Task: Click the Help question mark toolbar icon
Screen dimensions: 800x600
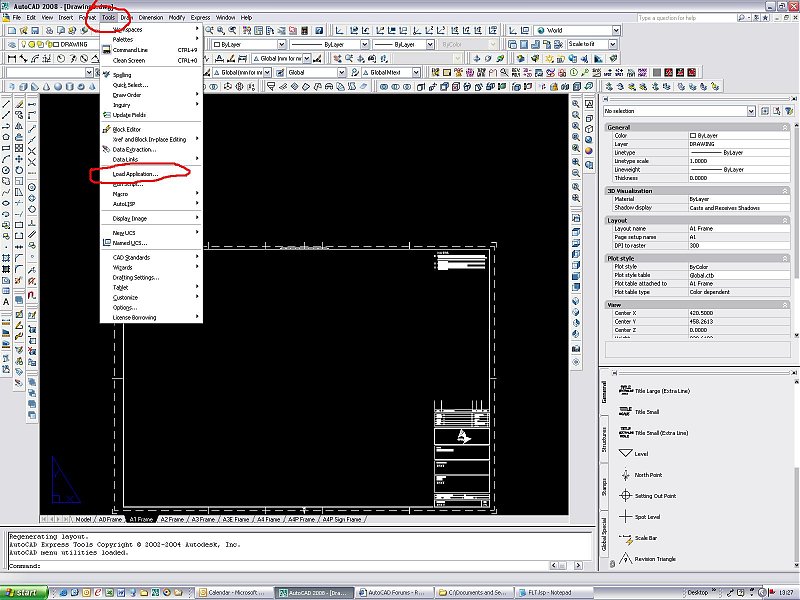Action: (x=319, y=31)
